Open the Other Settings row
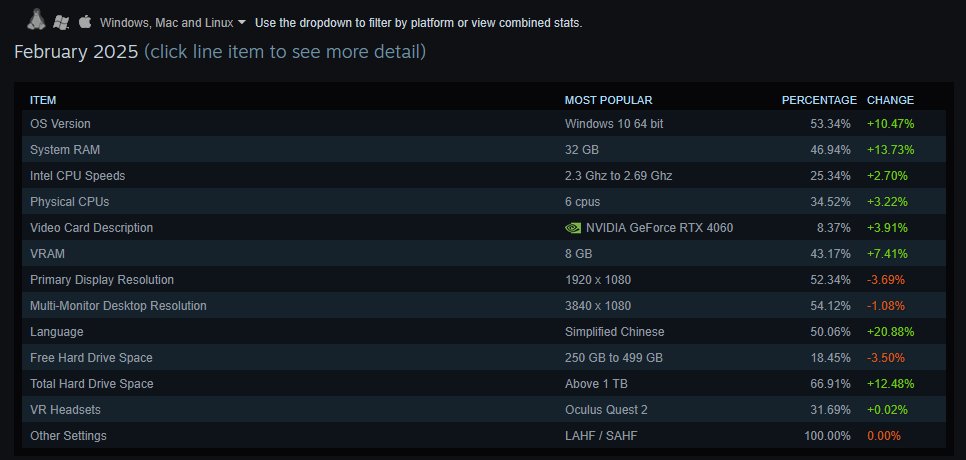This screenshot has height=460, width=966. click(484, 435)
